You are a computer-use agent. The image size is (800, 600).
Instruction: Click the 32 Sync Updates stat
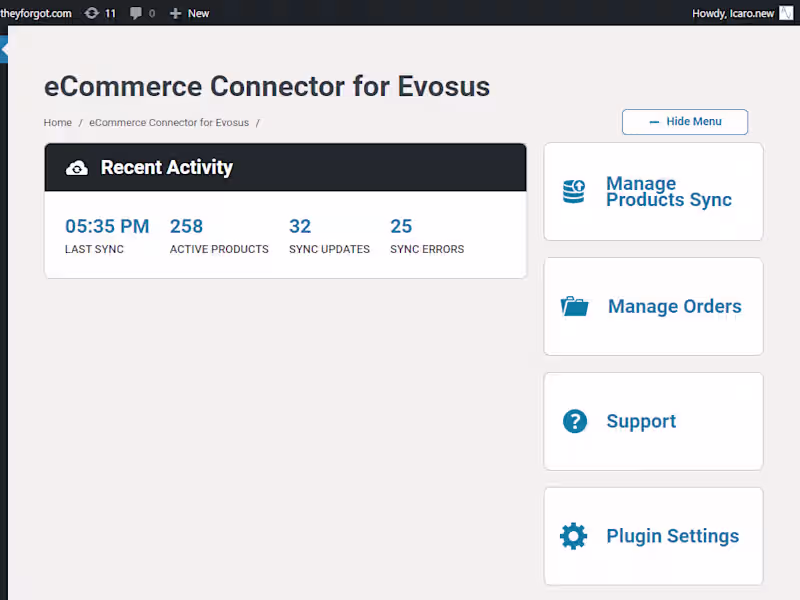(x=300, y=226)
